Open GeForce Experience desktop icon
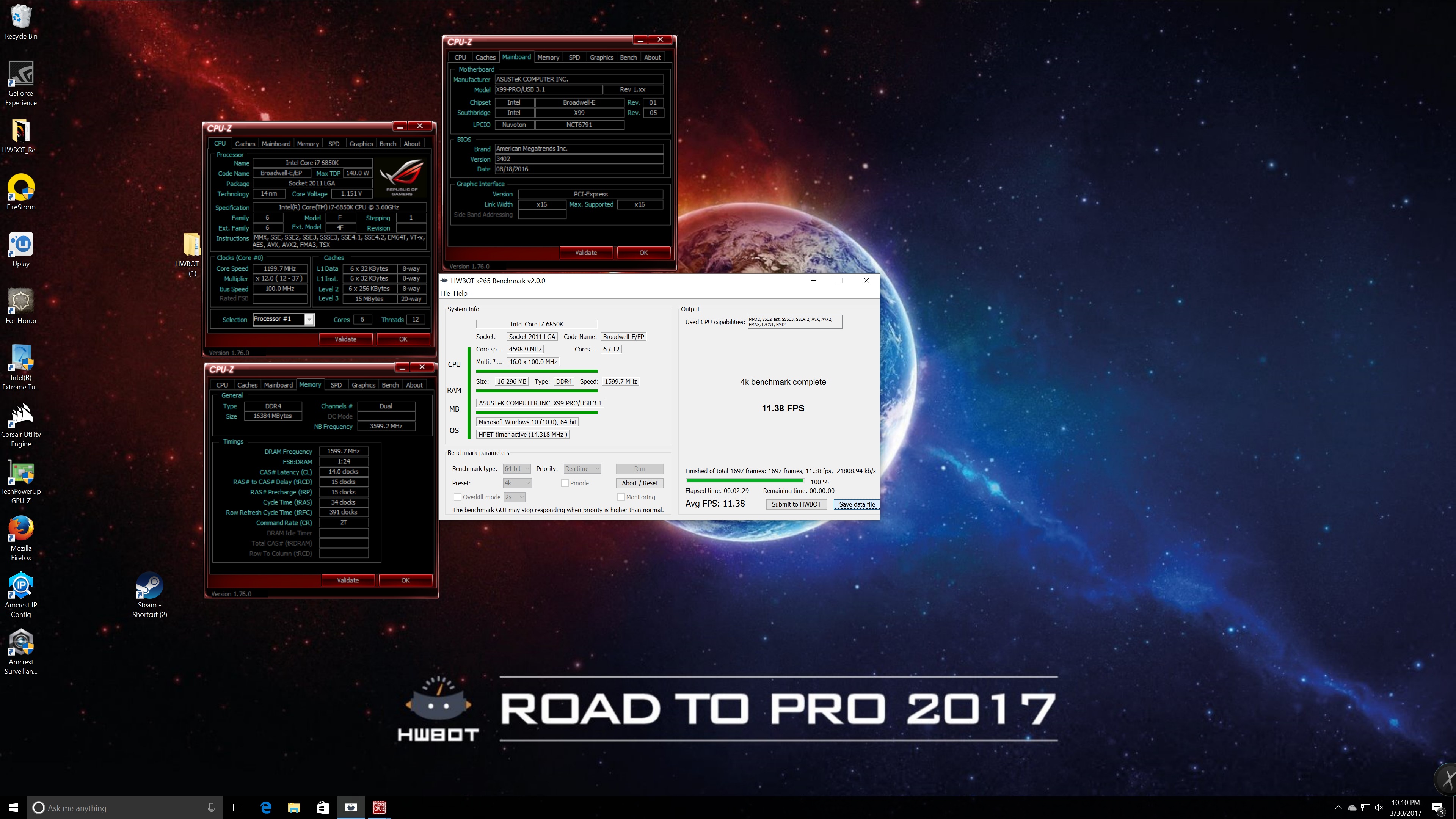 tap(21, 83)
